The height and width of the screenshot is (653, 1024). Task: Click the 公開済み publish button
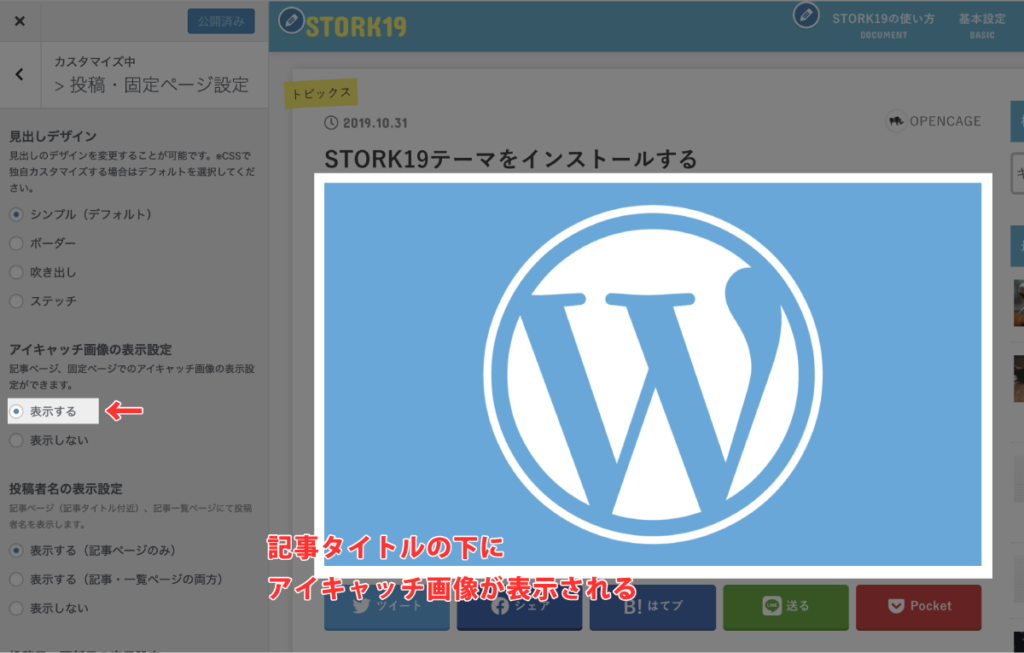[221, 21]
